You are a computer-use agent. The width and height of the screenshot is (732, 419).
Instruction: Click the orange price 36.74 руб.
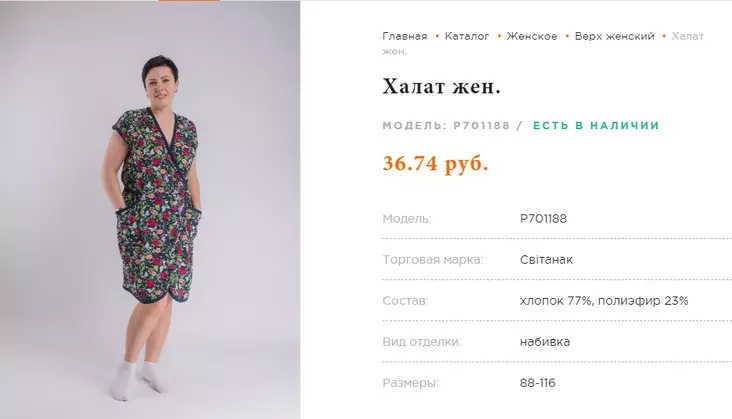point(435,163)
